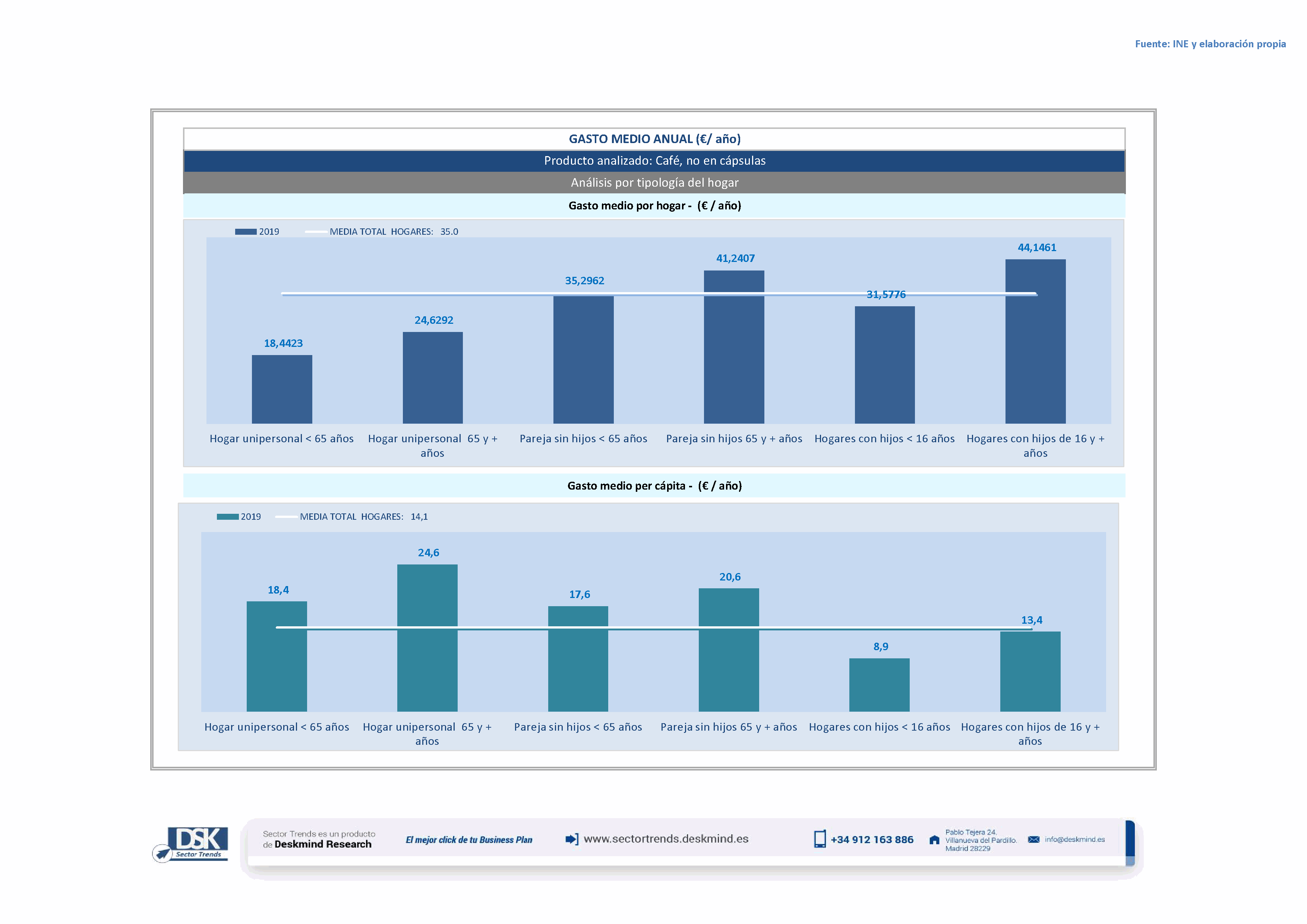Screen dimensions: 1307x924
Task: Click the info@deskmind.es email link
Action: click(1074, 839)
